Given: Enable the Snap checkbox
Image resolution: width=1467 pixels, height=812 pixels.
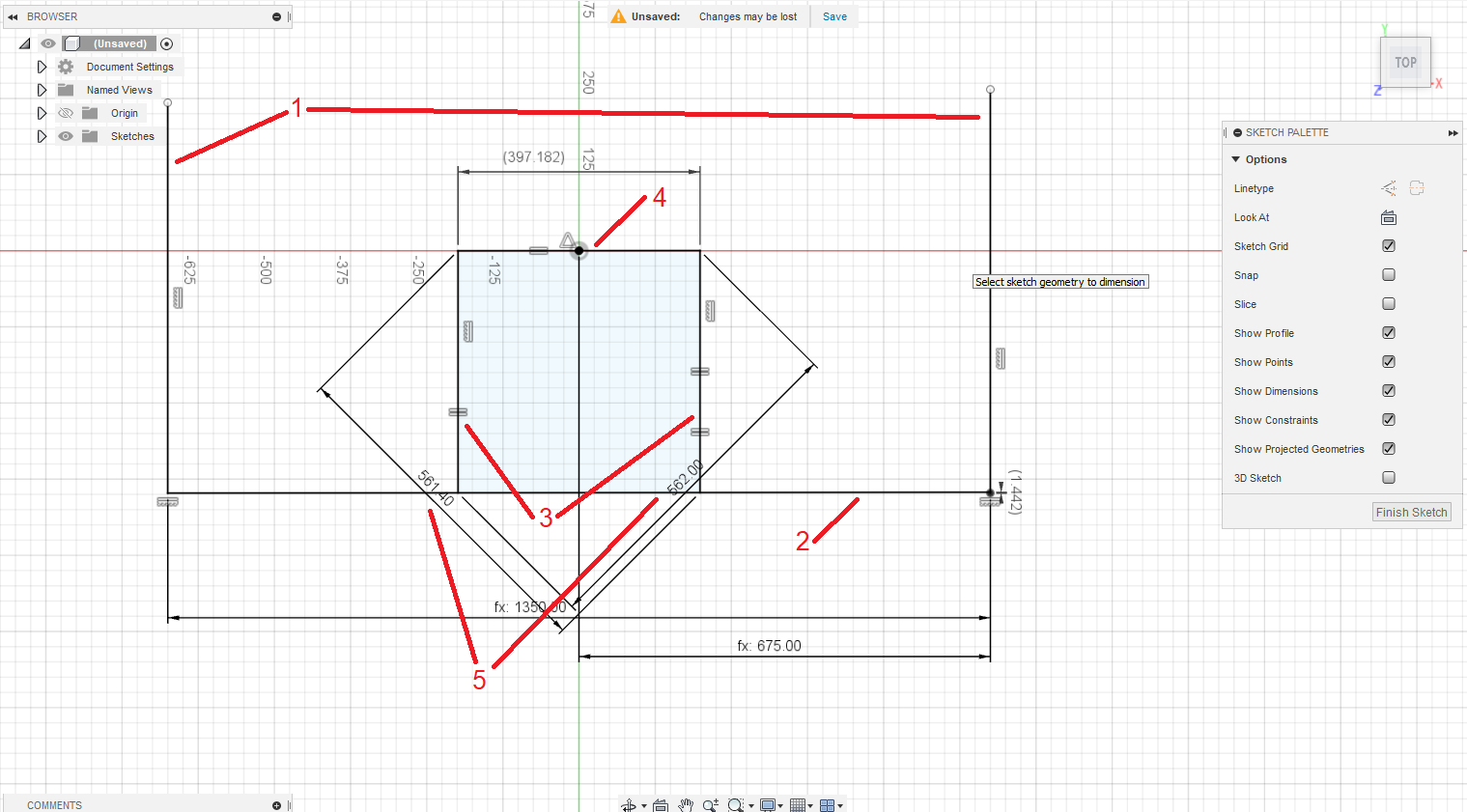Looking at the screenshot, I should click(x=1389, y=275).
